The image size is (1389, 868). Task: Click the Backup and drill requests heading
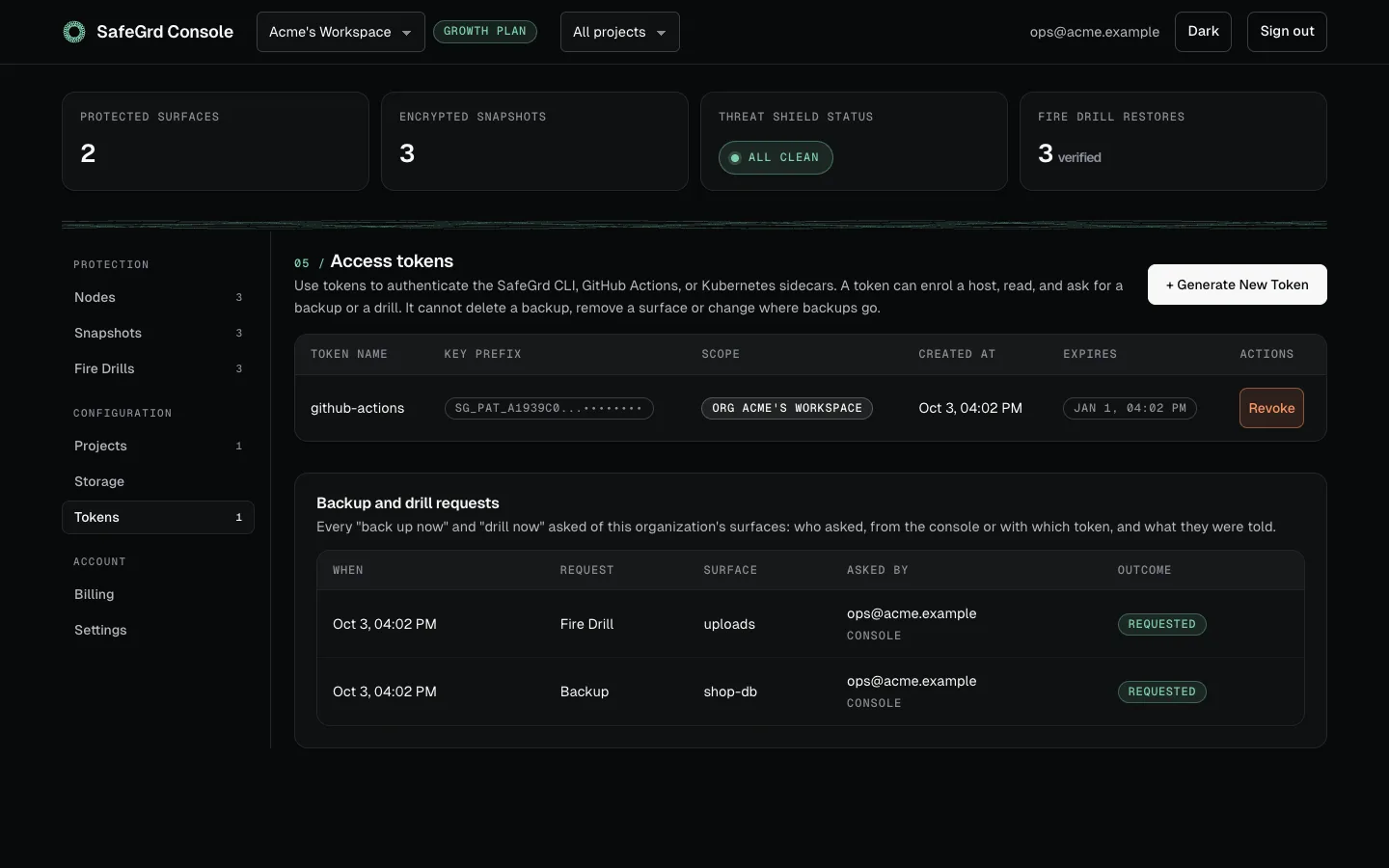[408, 502]
